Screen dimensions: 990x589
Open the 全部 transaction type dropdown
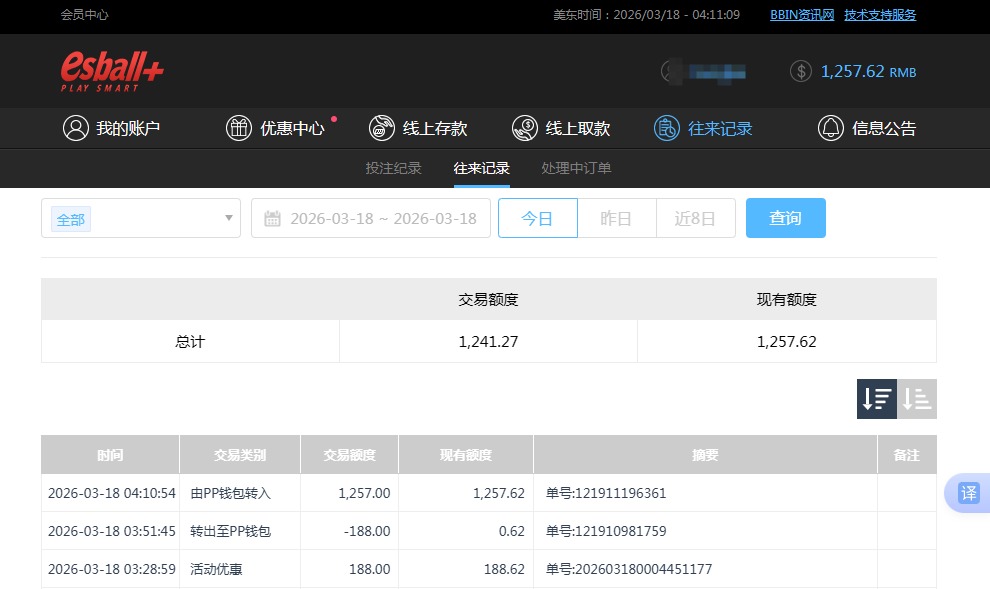[x=140, y=218]
